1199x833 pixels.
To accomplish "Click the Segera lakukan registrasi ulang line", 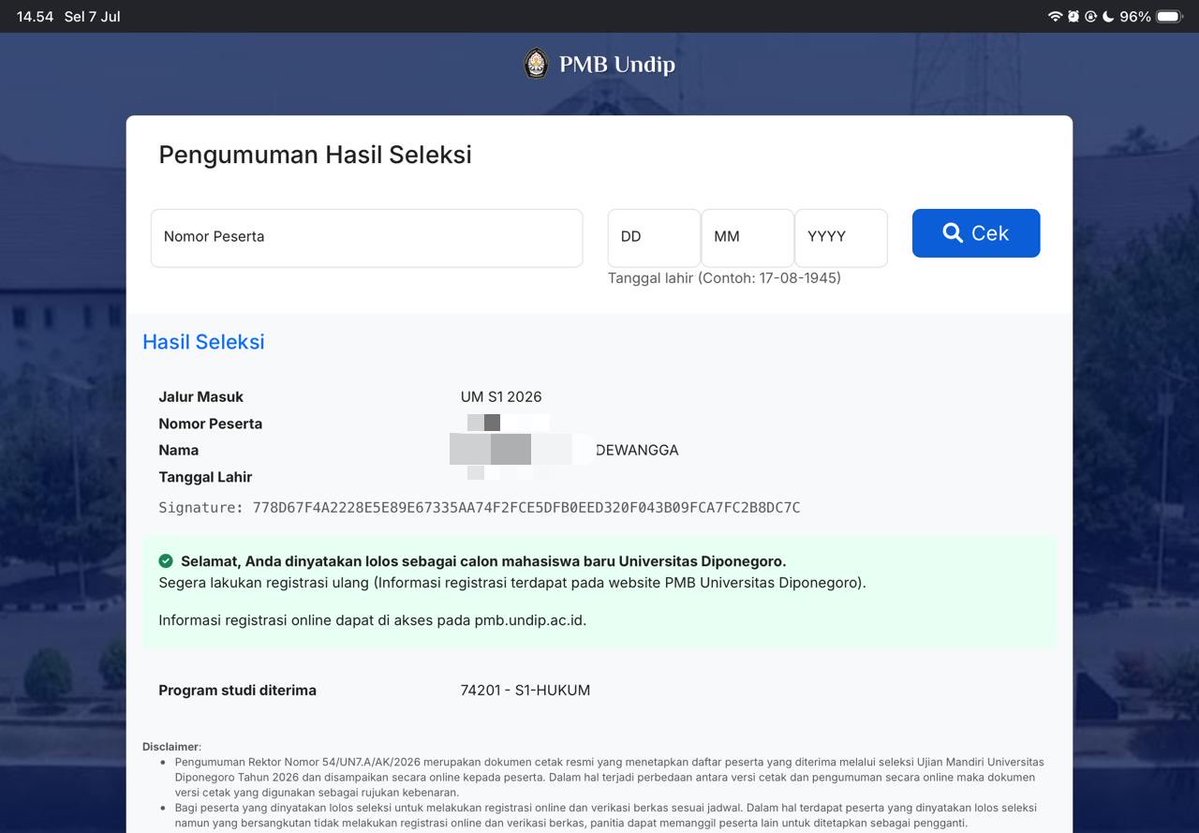I will [512, 583].
